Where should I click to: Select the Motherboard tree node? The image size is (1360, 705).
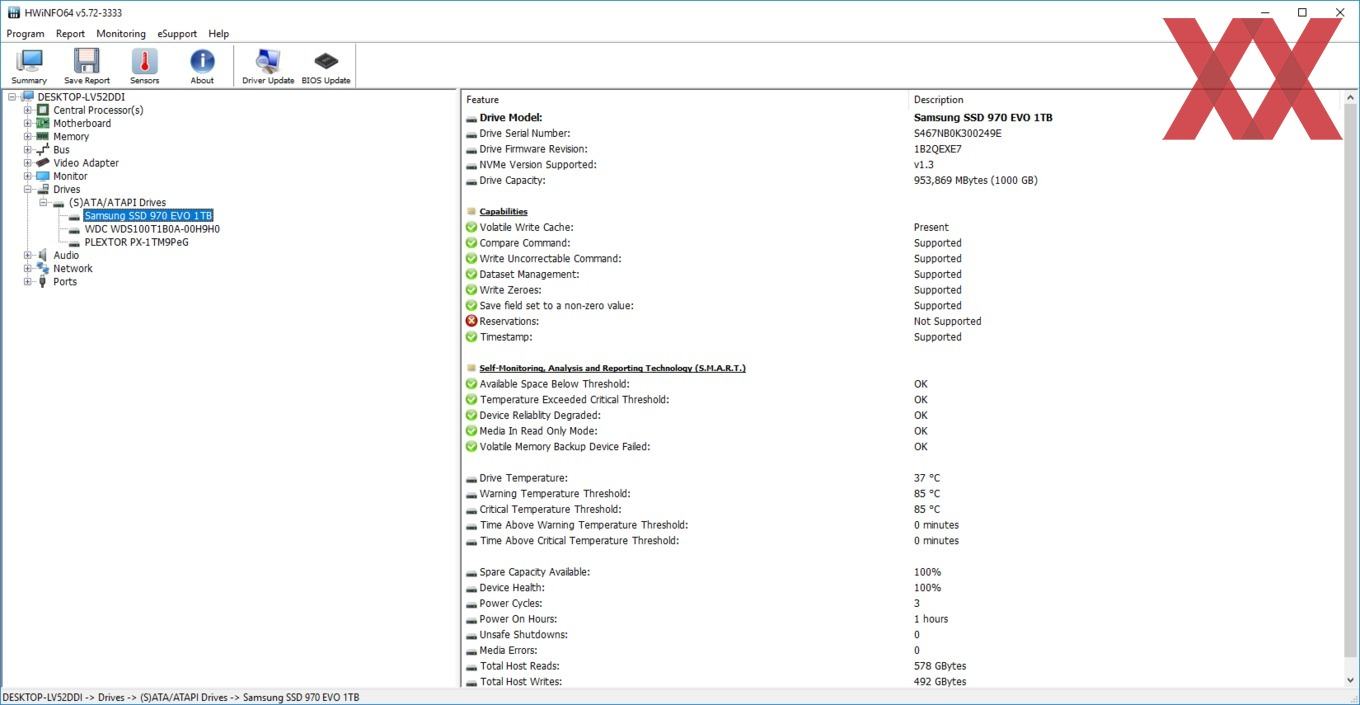[x=82, y=123]
